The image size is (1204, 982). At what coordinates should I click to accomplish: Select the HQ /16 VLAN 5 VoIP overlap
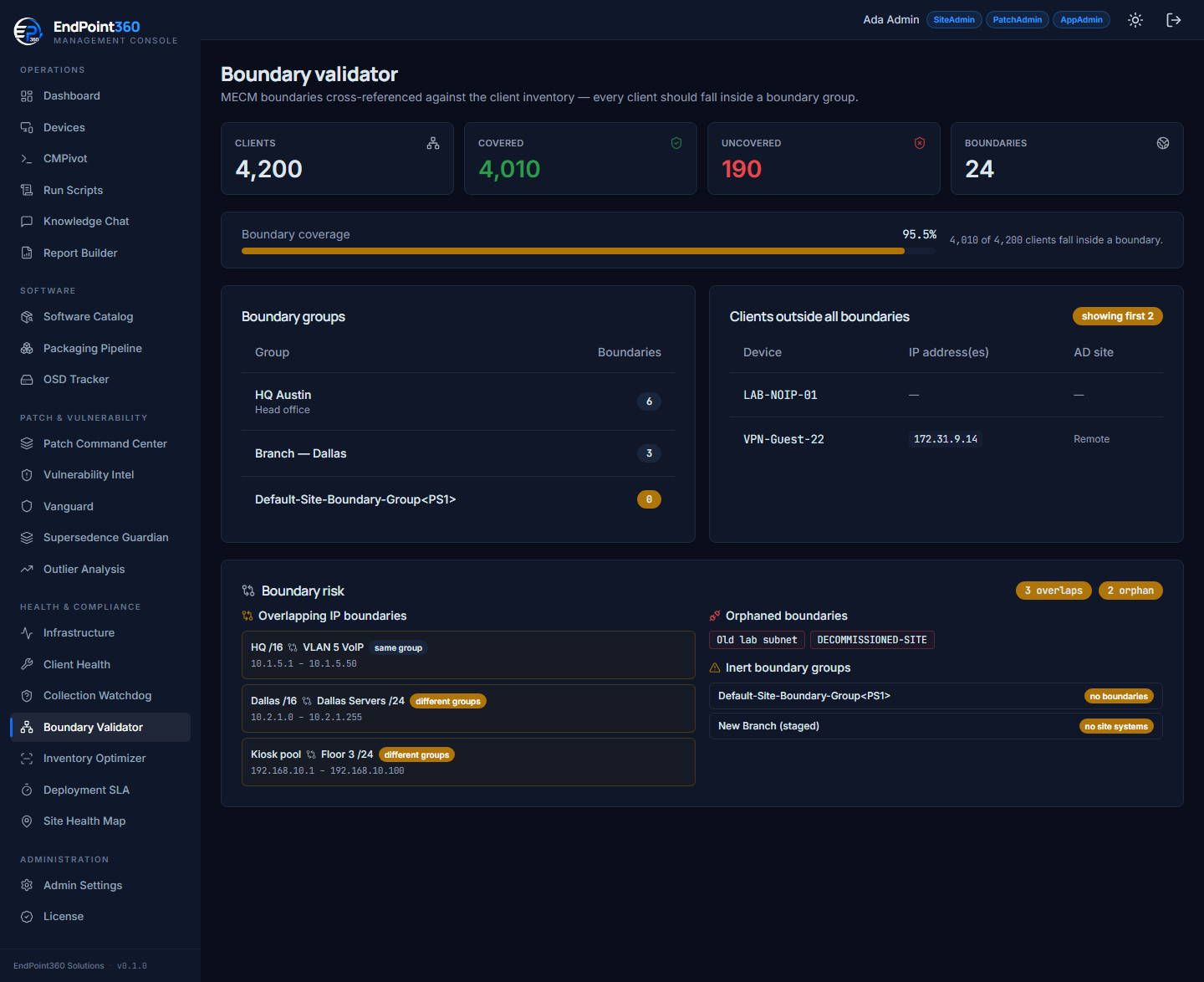[468, 655]
